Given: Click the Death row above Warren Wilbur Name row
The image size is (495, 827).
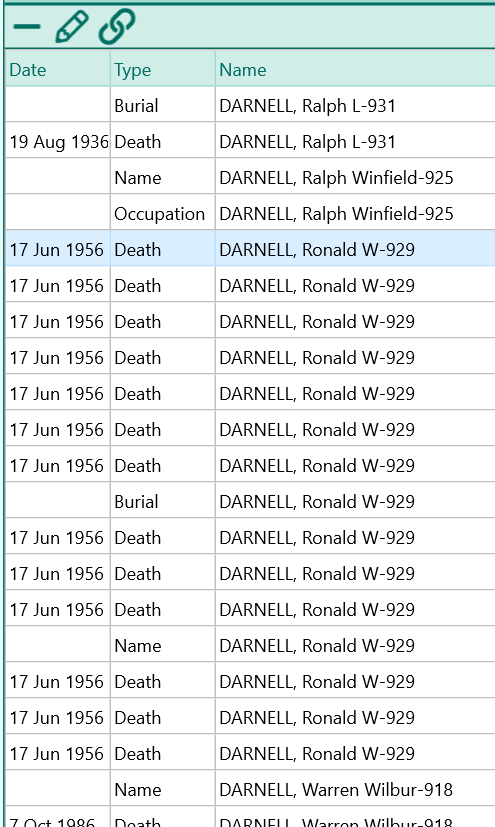Looking at the screenshot, I should point(250,754).
